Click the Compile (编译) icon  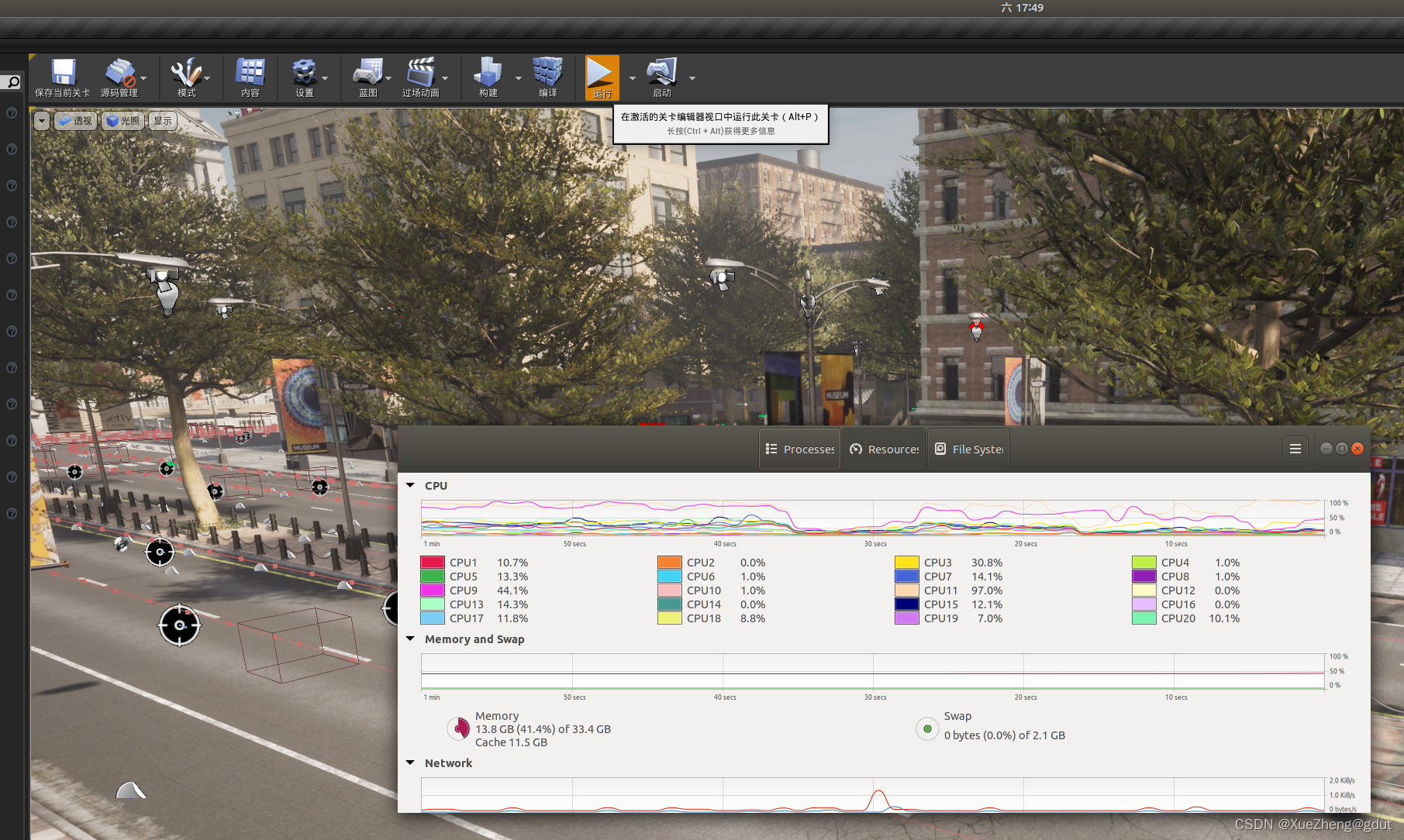point(547,77)
